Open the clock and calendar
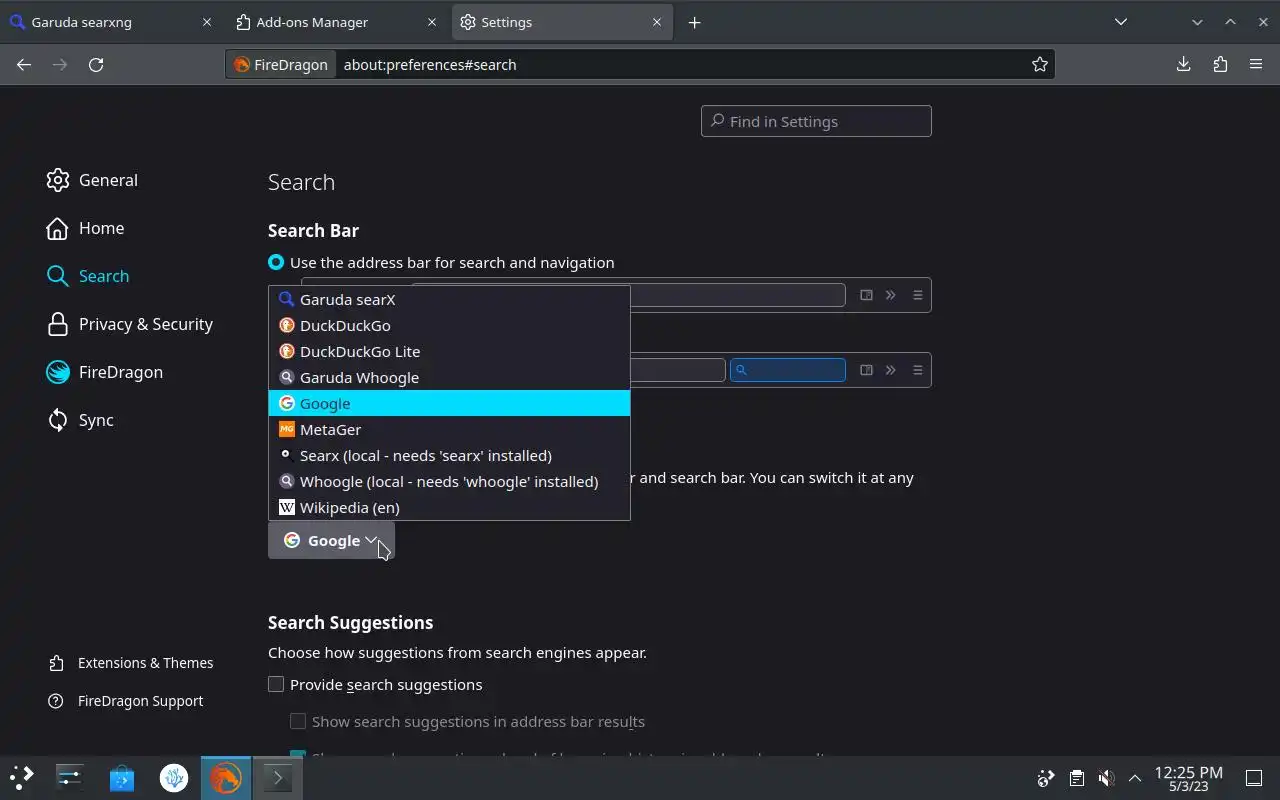 (x=1189, y=778)
